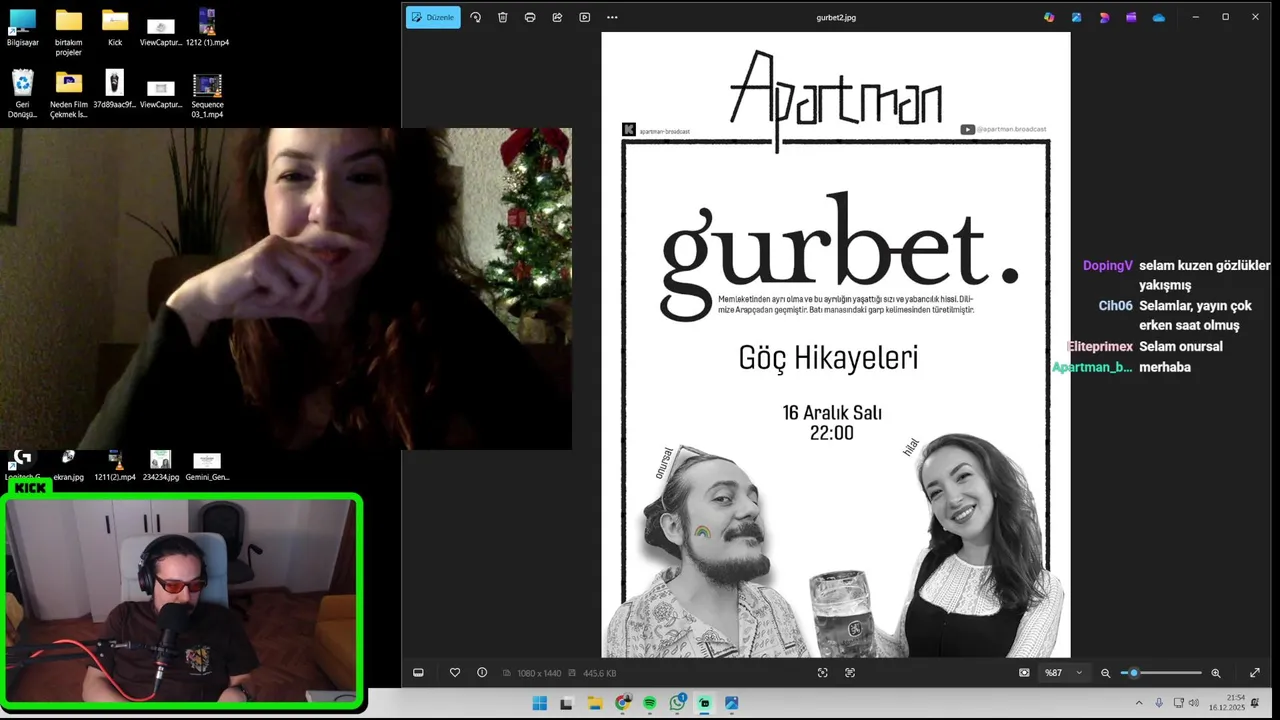Share the photo via the share icon
This screenshot has height=720, width=1280.
[x=557, y=17]
